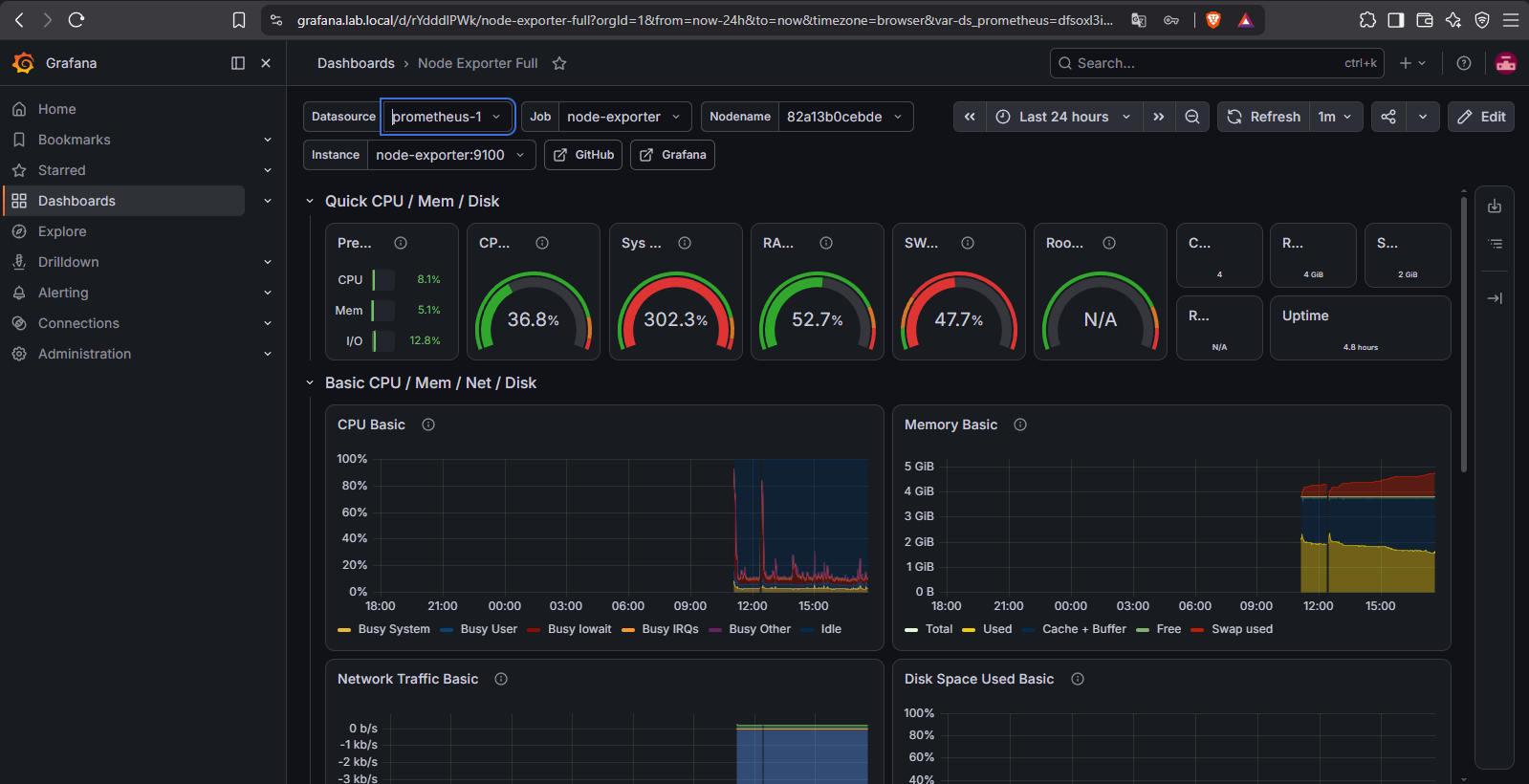Image resolution: width=1529 pixels, height=784 pixels.
Task: Show info for the Memory Basic panel
Action: coord(1020,425)
